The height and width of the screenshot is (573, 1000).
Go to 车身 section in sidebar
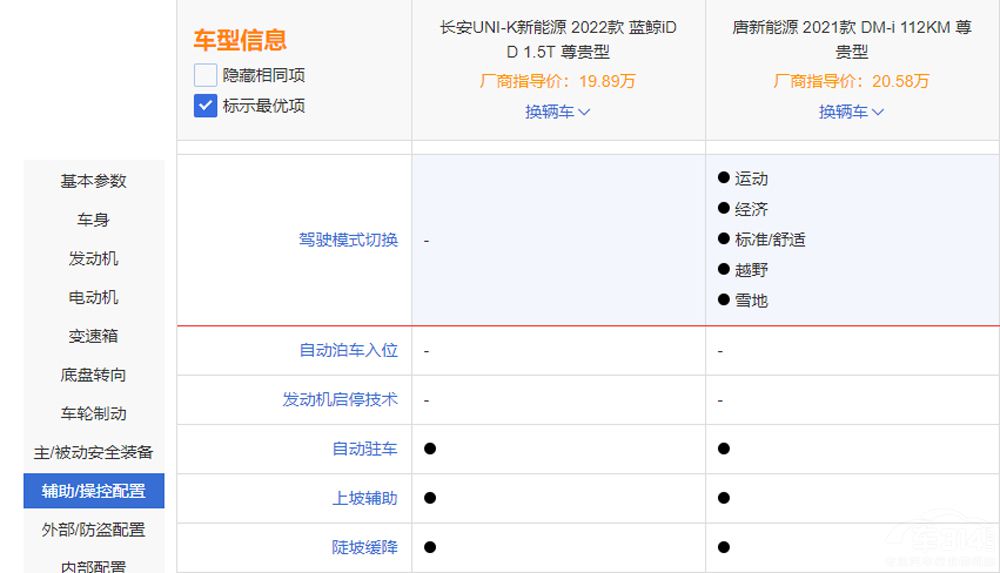[94, 220]
